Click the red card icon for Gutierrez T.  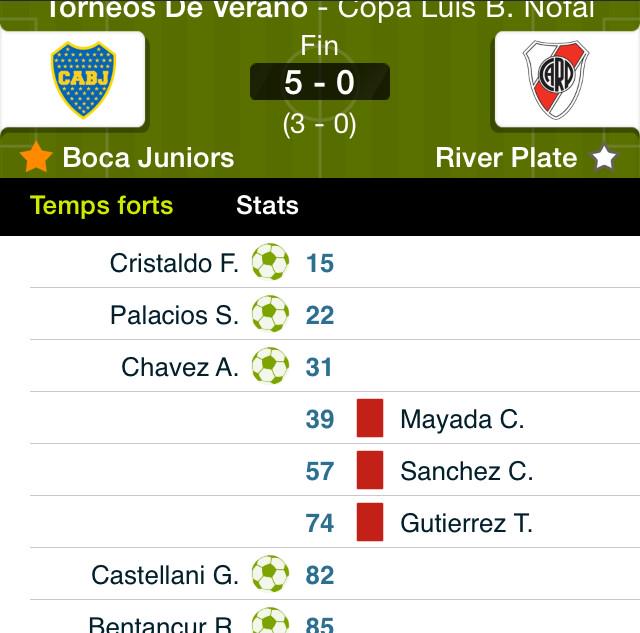[x=370, y=522]
